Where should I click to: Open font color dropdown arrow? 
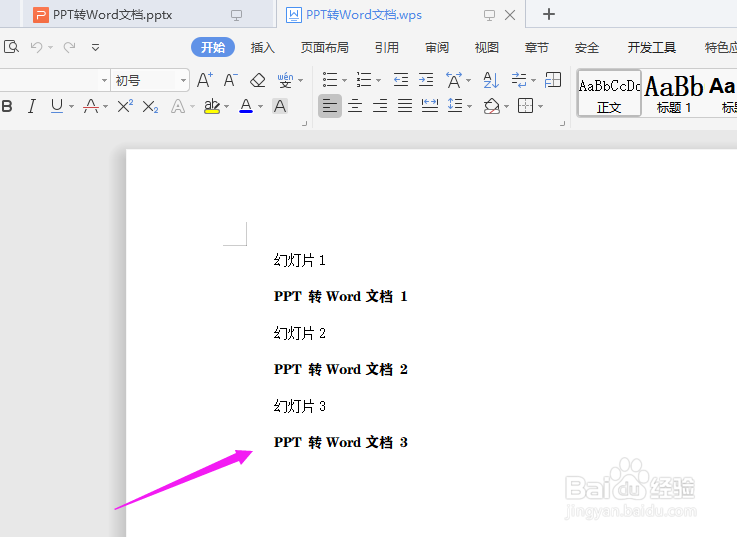260,107
